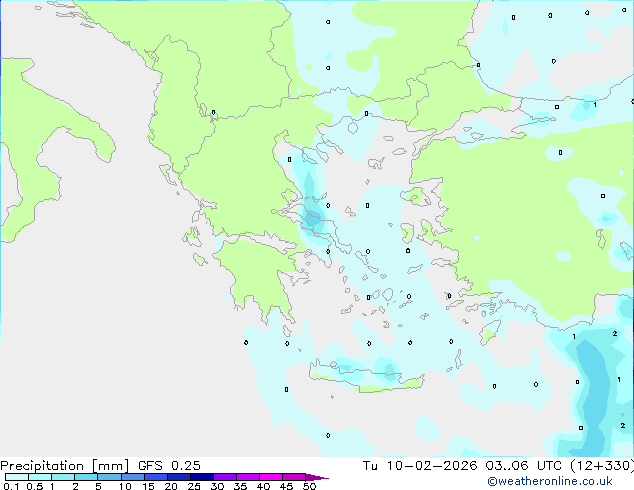Pick the 0.5–1 mm legend swatch

point(40,477)
